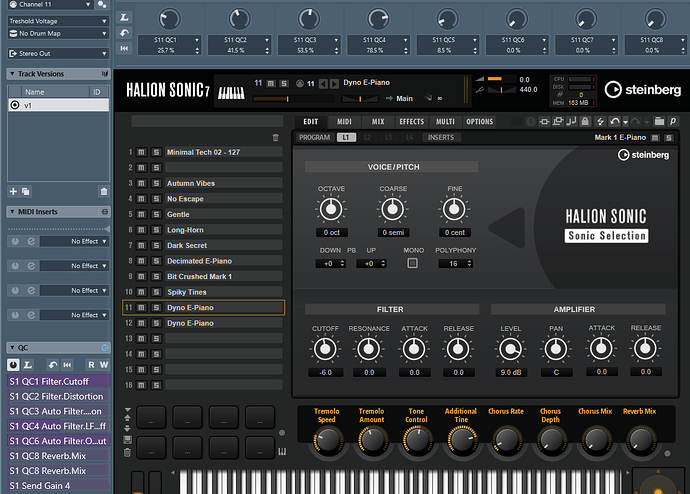This screenshot has width=690, height=494.
Task: Mute slot 12 Dyno E-Piano
Action: coord(141,323)
